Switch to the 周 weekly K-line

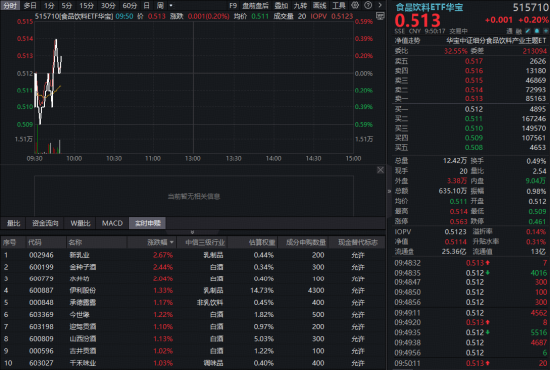[x=160, y=5]
